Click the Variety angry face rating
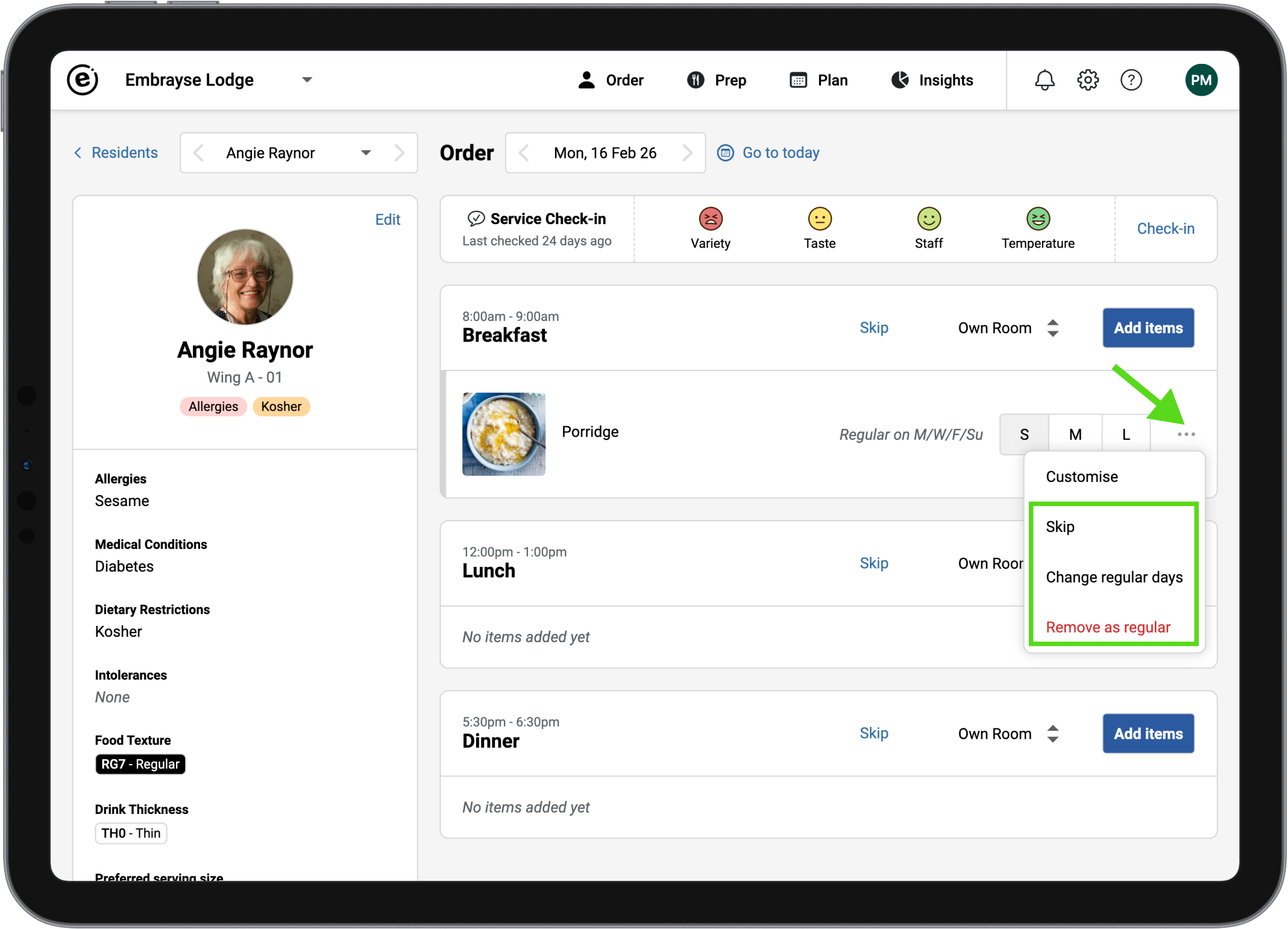The height and width of the screenshot is (929, 1288). point(711,219)
